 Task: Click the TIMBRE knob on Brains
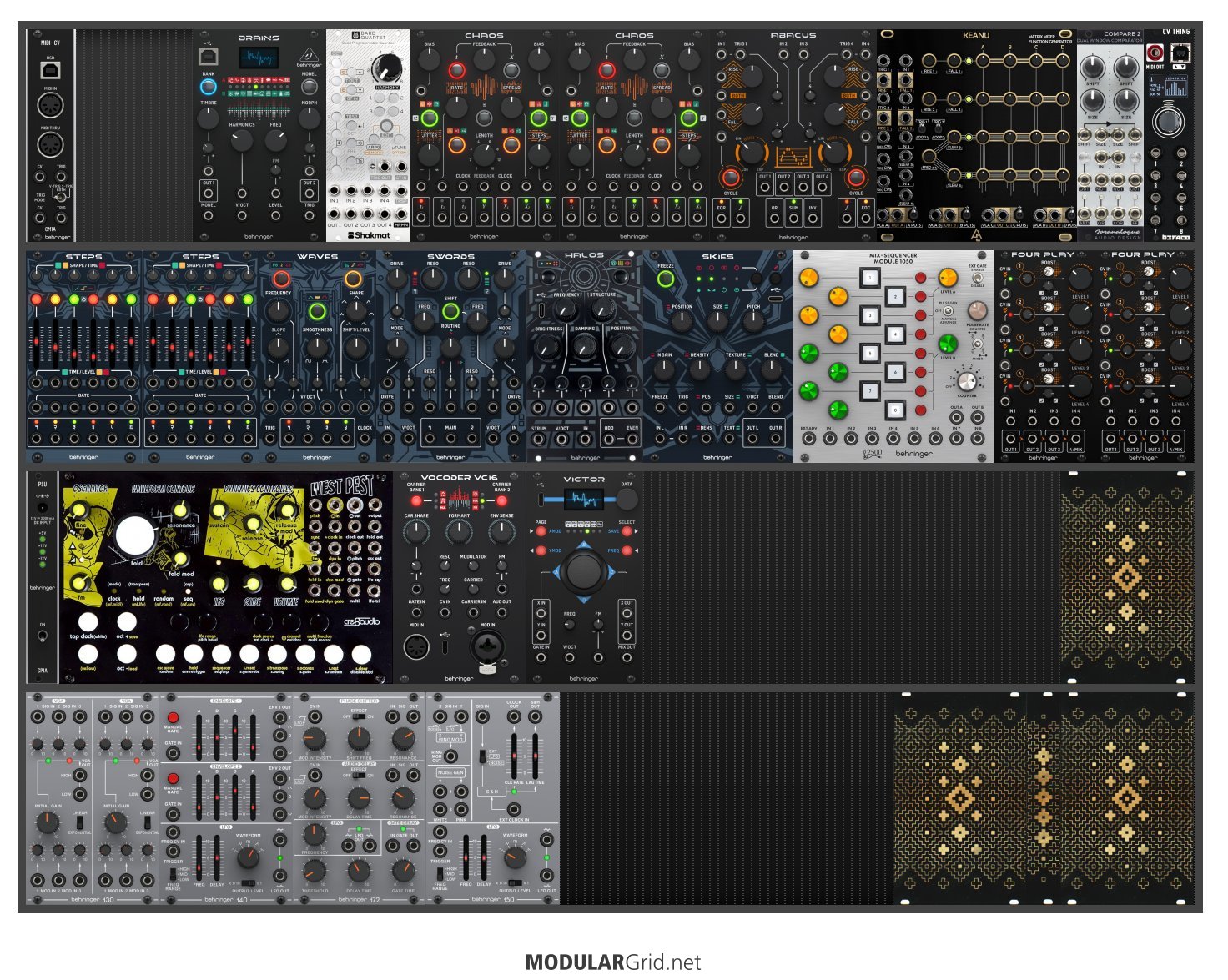208,118
